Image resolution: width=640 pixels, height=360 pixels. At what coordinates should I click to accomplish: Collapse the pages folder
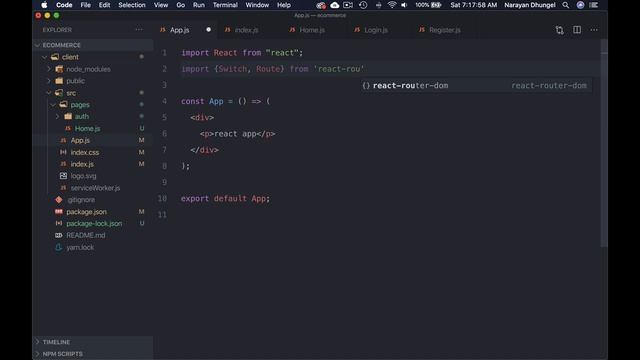[53, 104]
